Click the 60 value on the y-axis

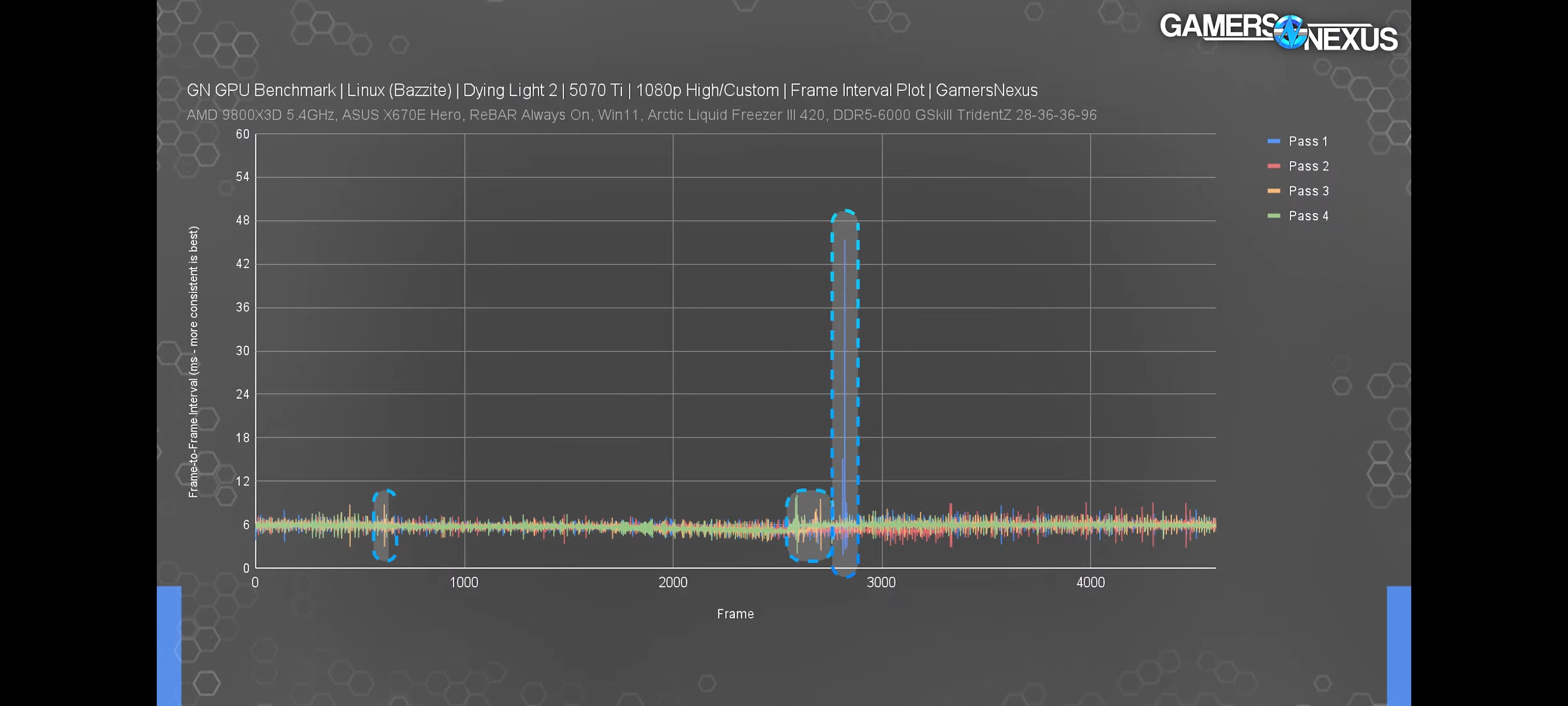point(242,134)
